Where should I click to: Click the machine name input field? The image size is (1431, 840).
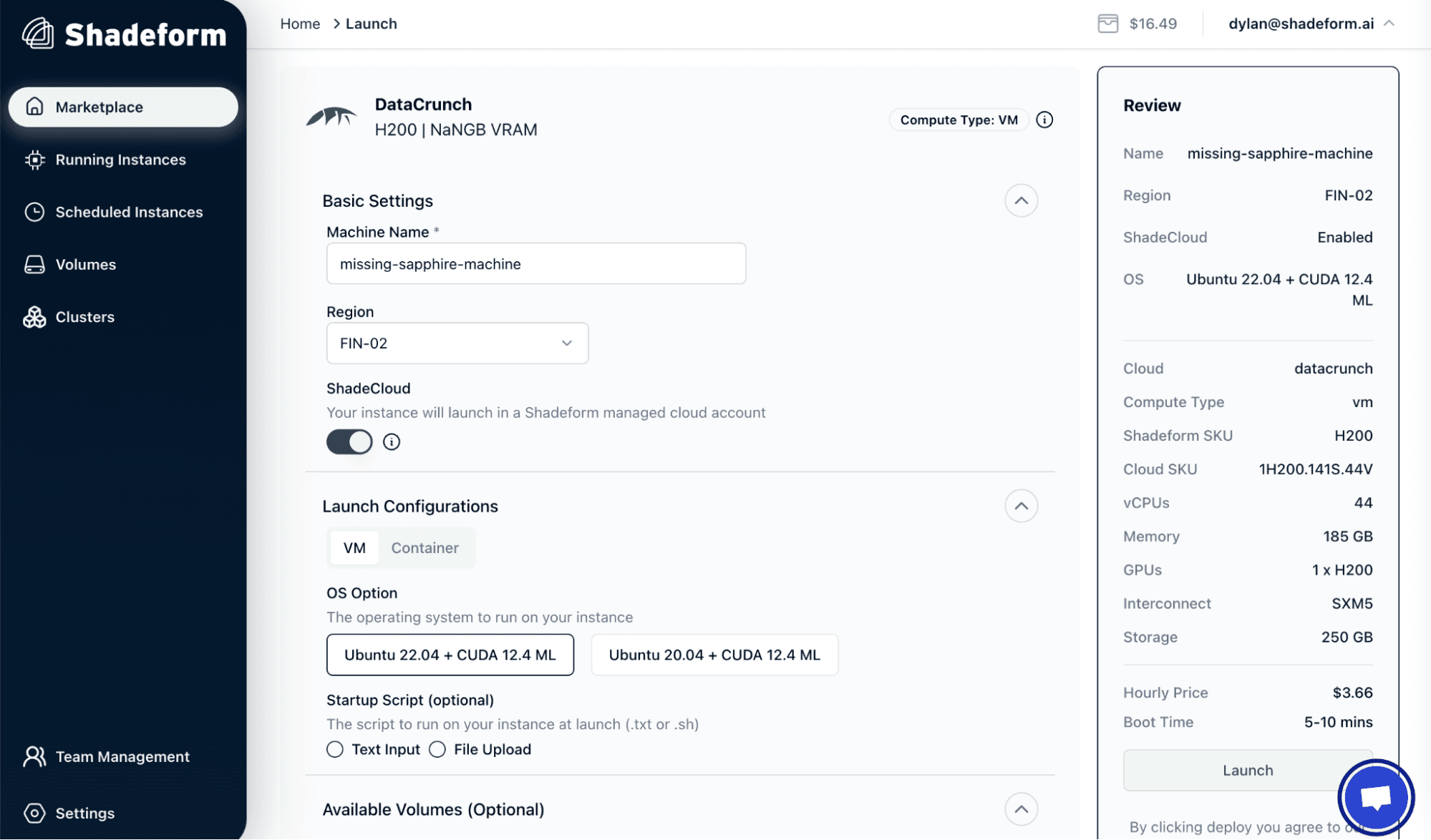(x=536, y=263)
